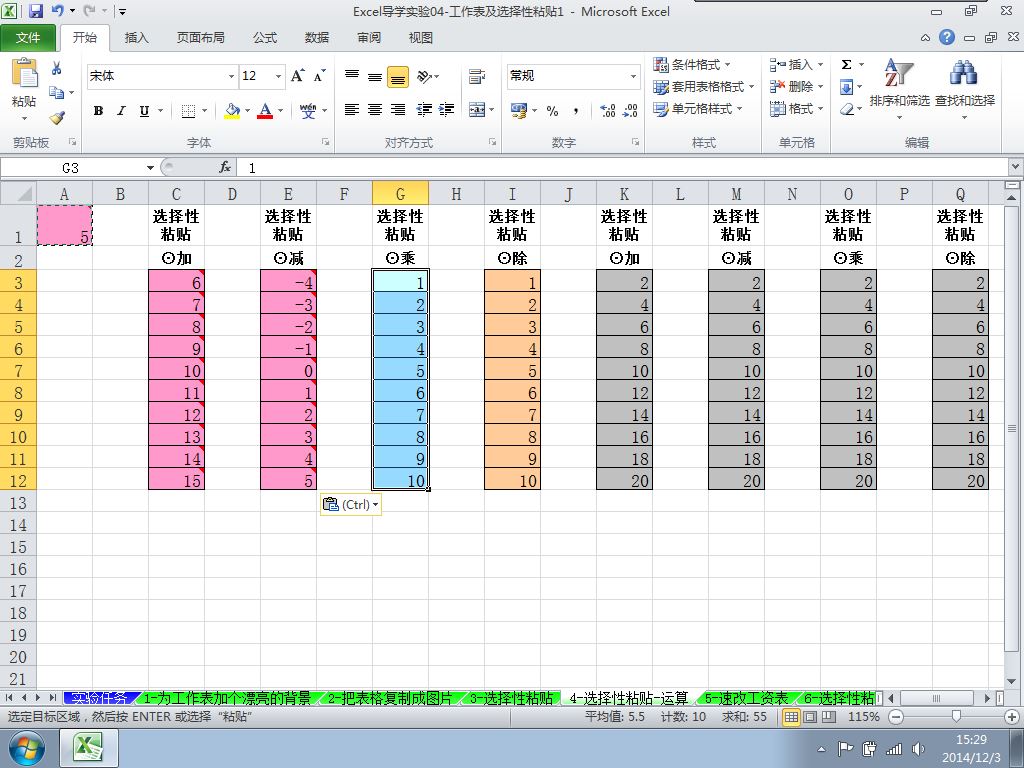Image resolution: width=1024 pixels, height=768 pixels.
Task: Click the text orientation icon
Action: (425, 76)
